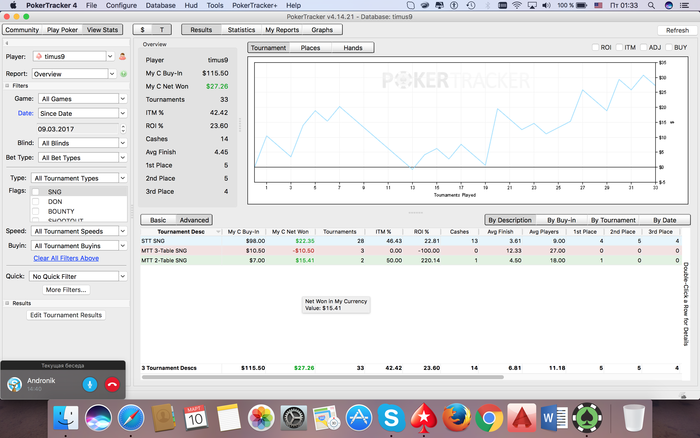Open All Tournament Speeds dropdown

coord(79,231)
